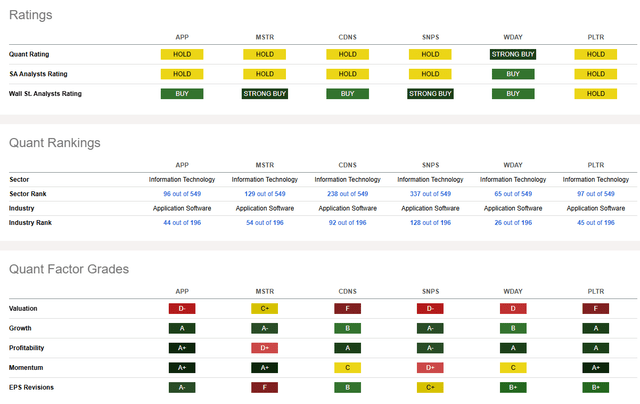Click SNPS's STRONG BUY Wall St. Analysts badge

(431, 94)
